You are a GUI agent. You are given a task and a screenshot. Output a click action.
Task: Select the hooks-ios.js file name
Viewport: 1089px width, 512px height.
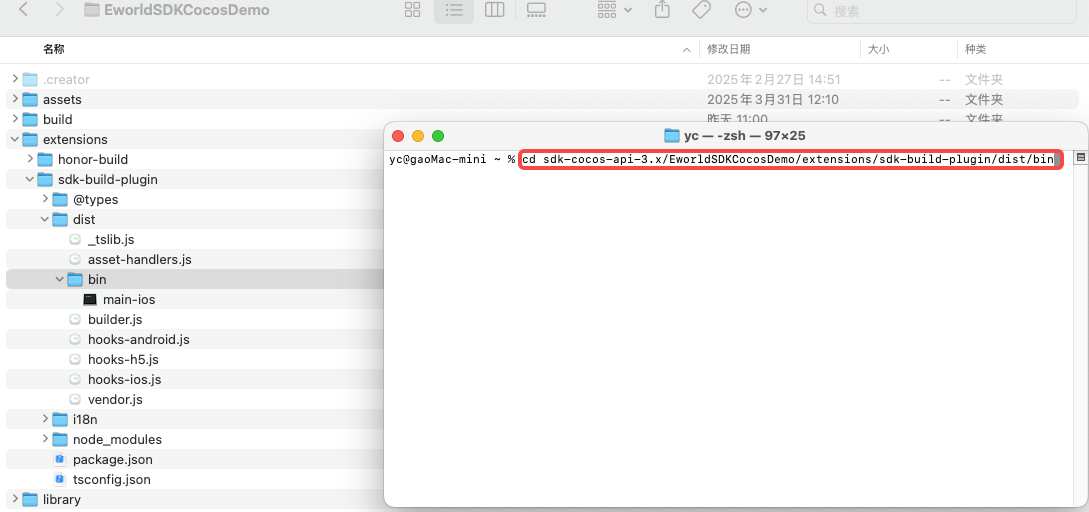(125, 380)
